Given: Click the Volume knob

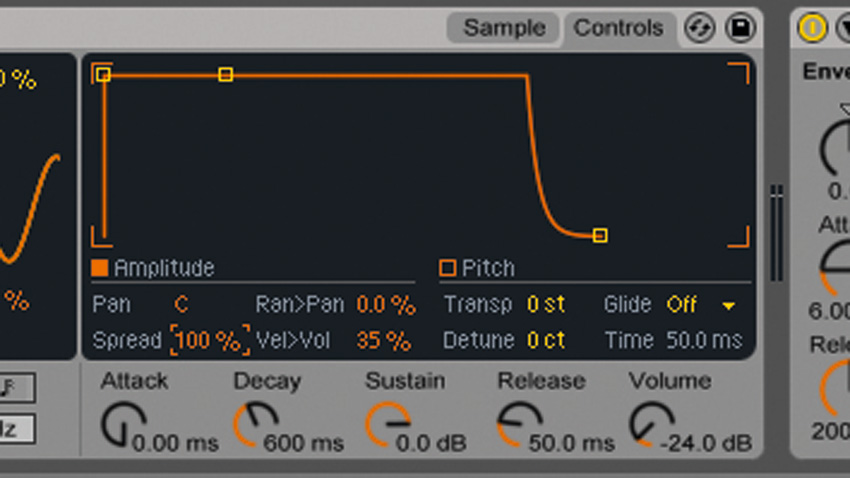Looking at the screenshot, I should click(x=651, y=424).
